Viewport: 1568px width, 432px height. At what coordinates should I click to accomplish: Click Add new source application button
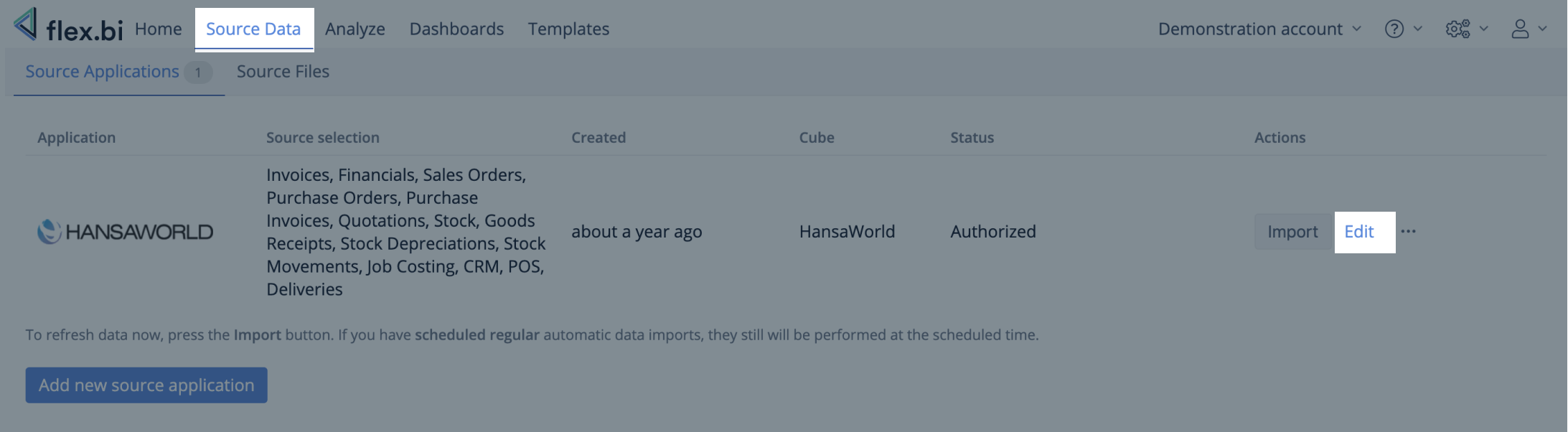tap(146, 385)
